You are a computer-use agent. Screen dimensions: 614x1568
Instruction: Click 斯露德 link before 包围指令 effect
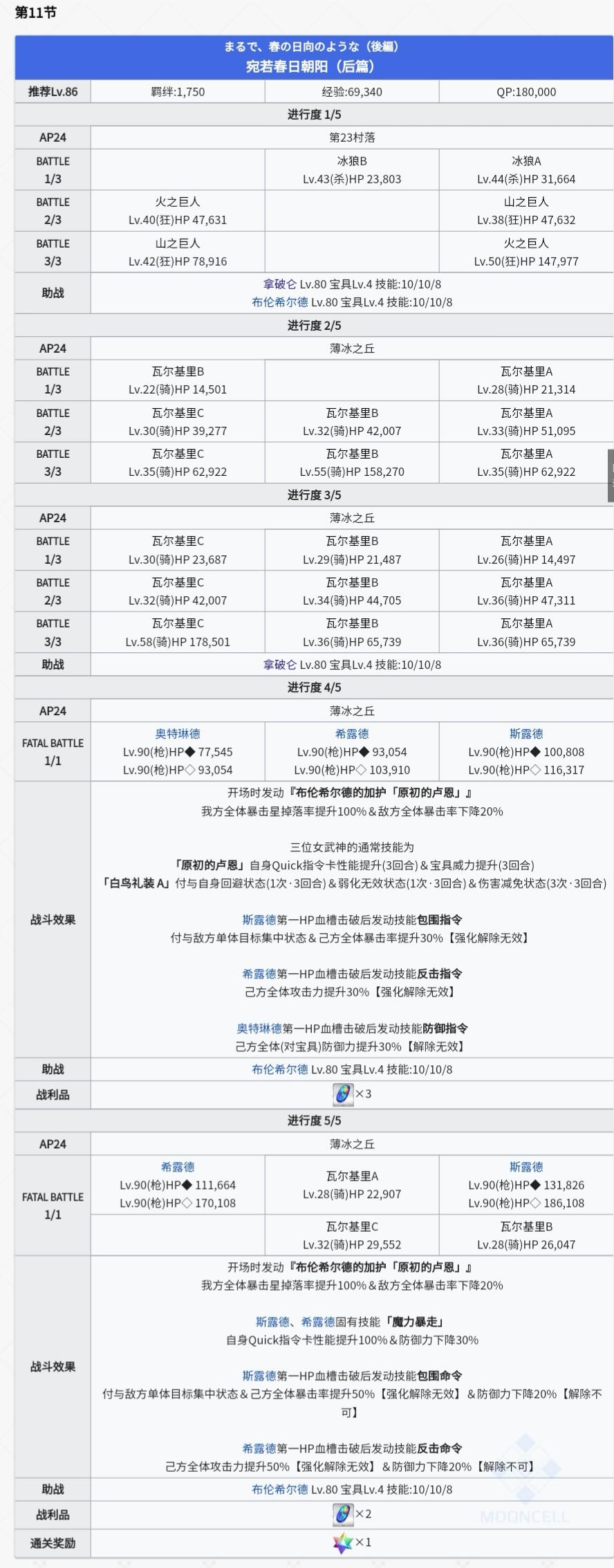tap(259, 920)
